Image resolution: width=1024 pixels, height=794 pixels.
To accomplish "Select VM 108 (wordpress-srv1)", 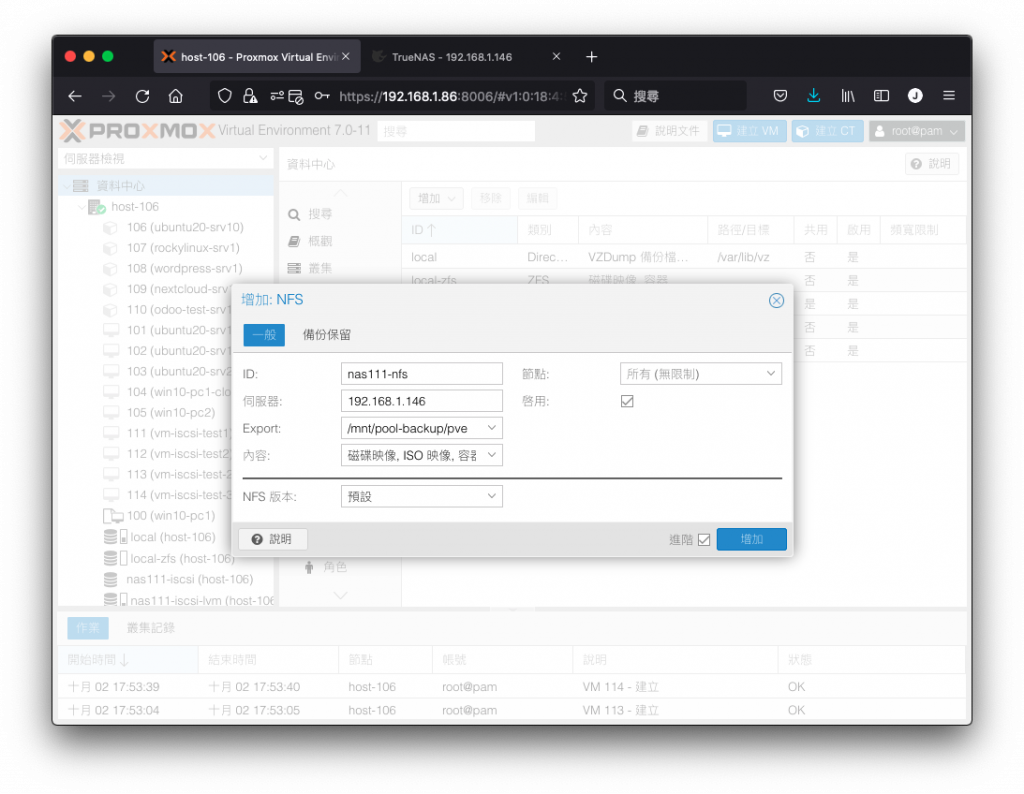I will pos(184,268).
